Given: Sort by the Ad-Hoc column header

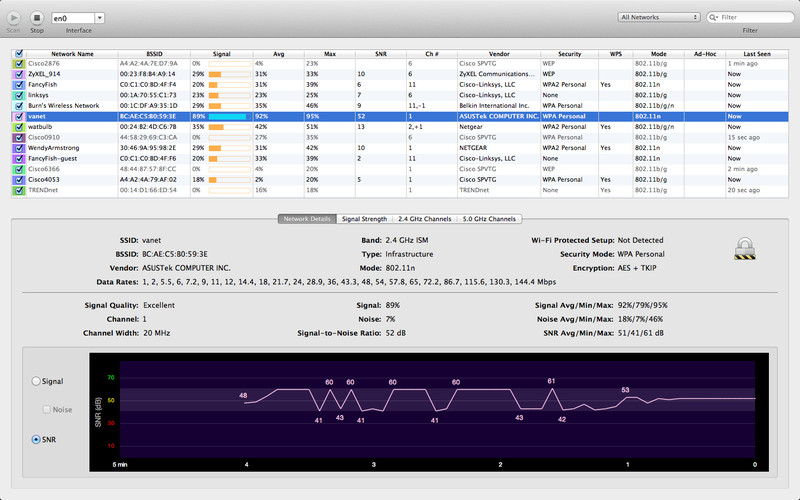Looking at the screenshot, I should click(705, 54).
